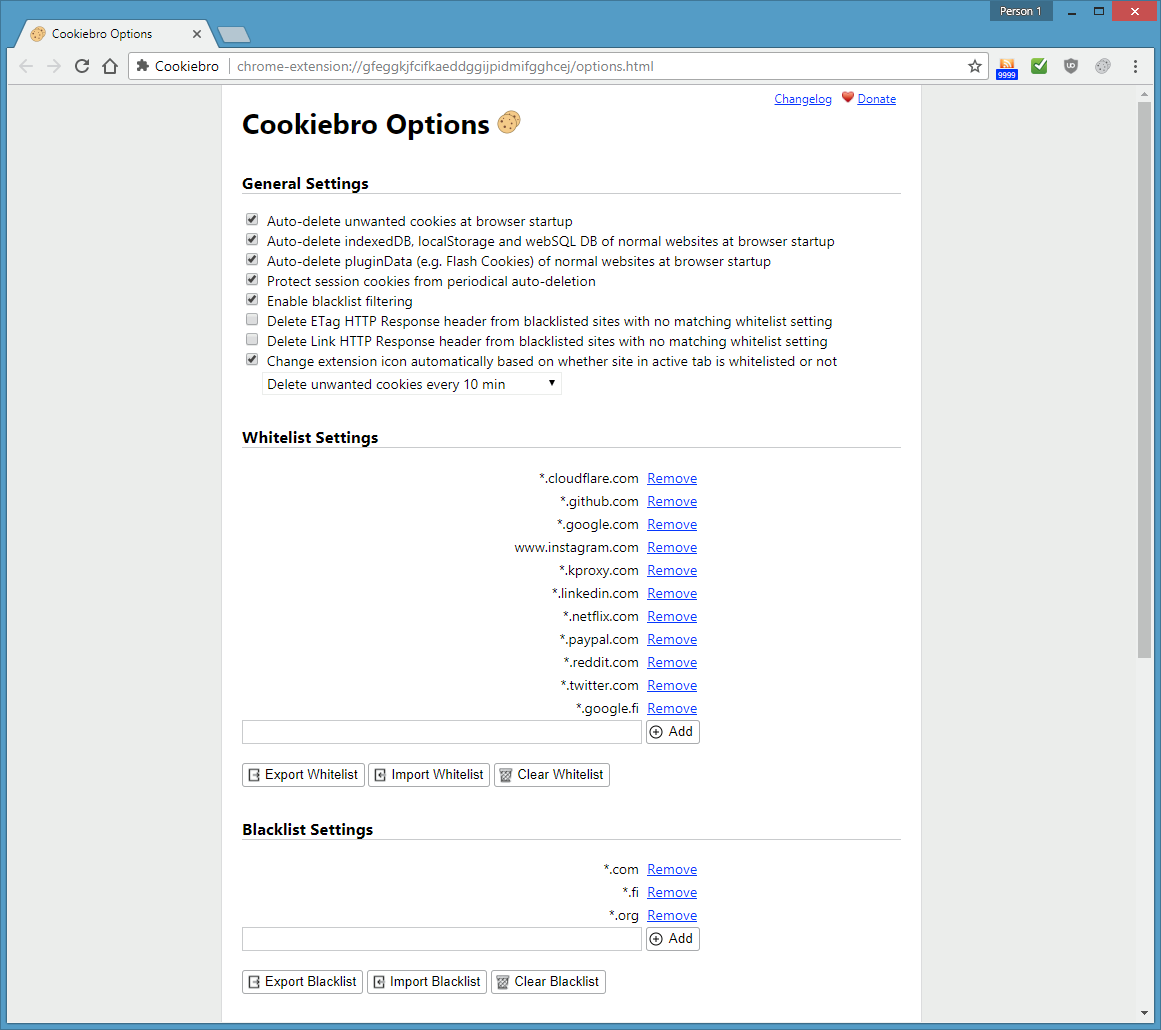The height and width of the screenshot is (1030, 1161).
Task: Click Add button for whitelist
Action: pyautogui.click(x=672, y=732)
